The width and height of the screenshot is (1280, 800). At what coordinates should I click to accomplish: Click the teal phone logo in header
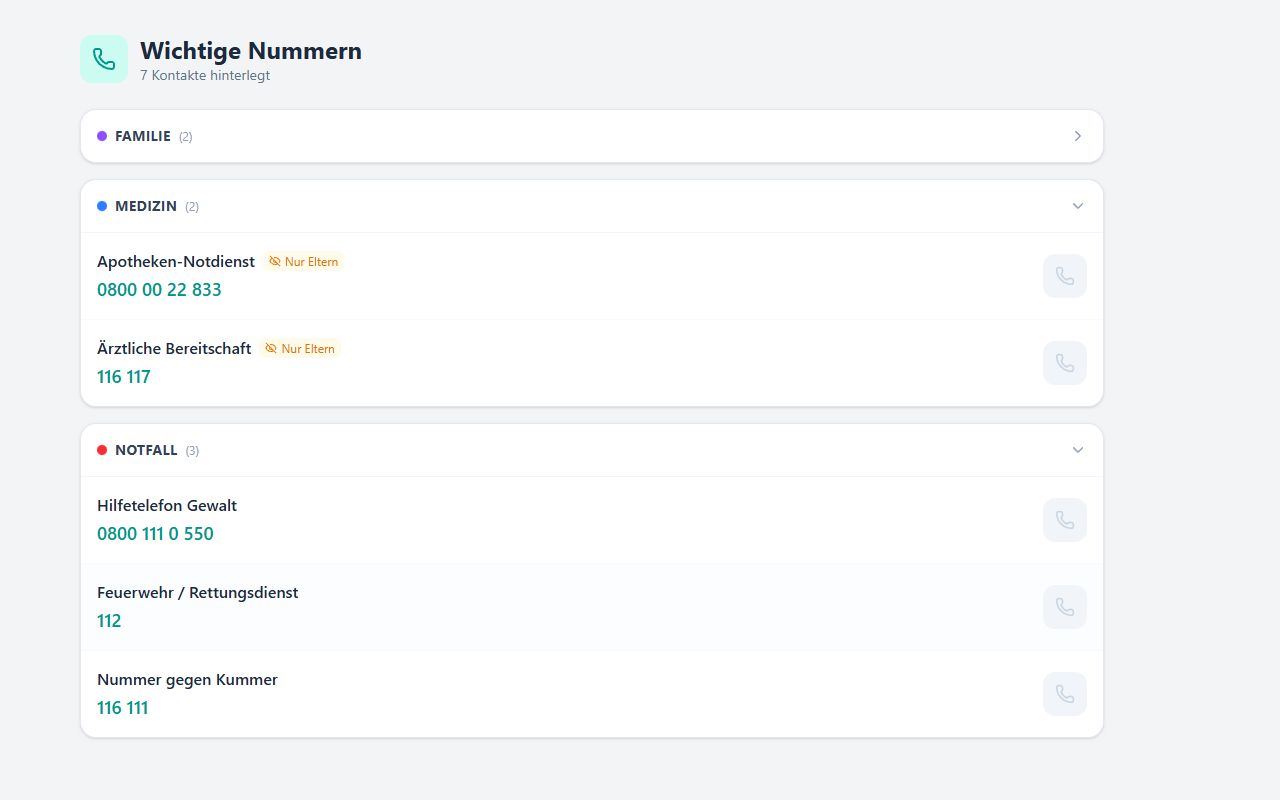[x=104, y=59]
